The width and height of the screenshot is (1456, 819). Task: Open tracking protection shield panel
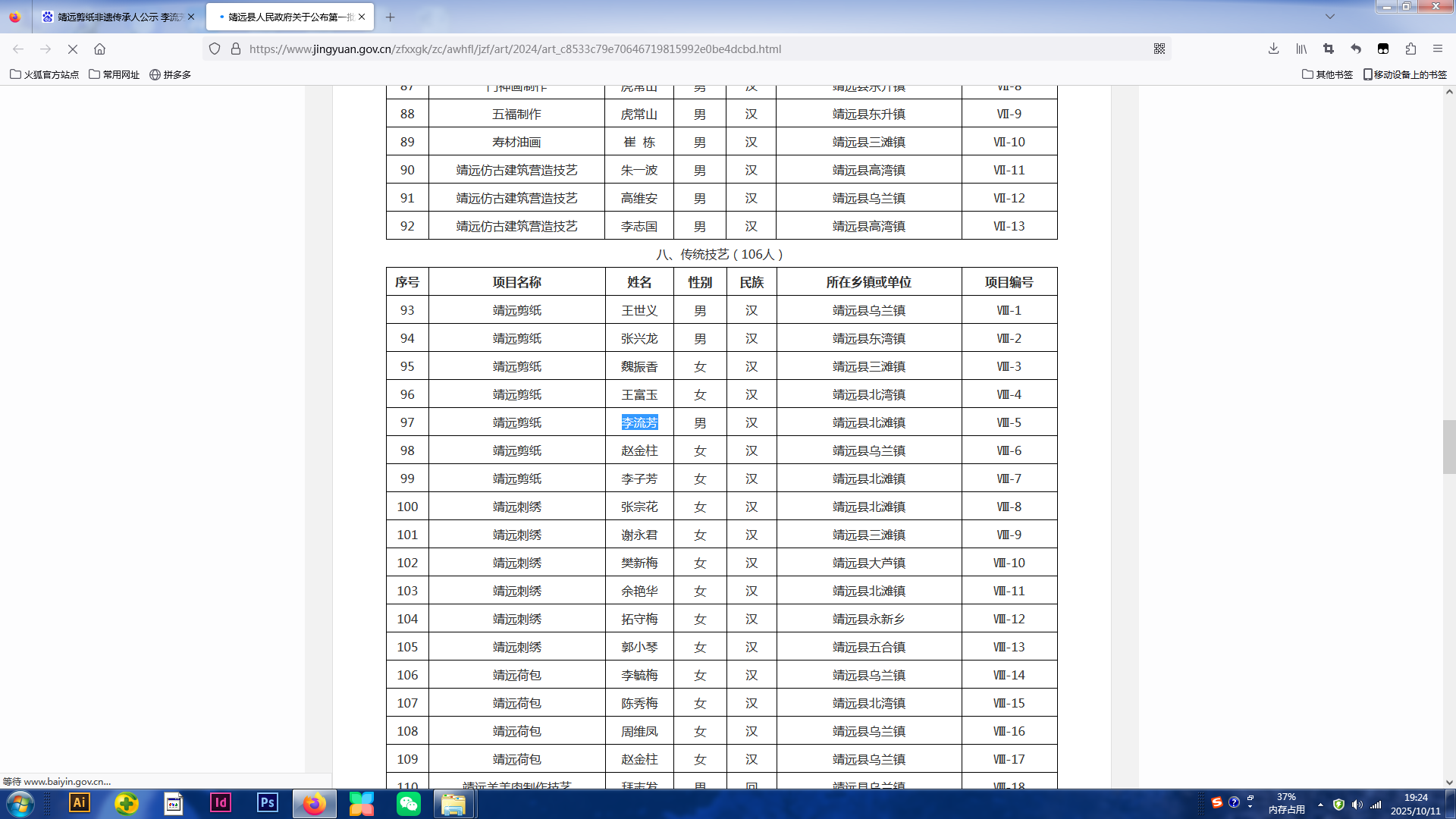pos(215,49)
